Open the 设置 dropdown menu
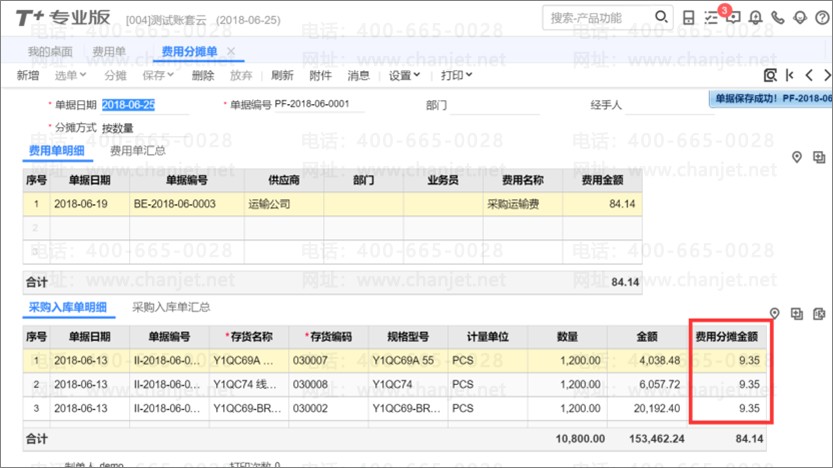The height and width of the screenshot is (468, 833). [x=403, y=75]
